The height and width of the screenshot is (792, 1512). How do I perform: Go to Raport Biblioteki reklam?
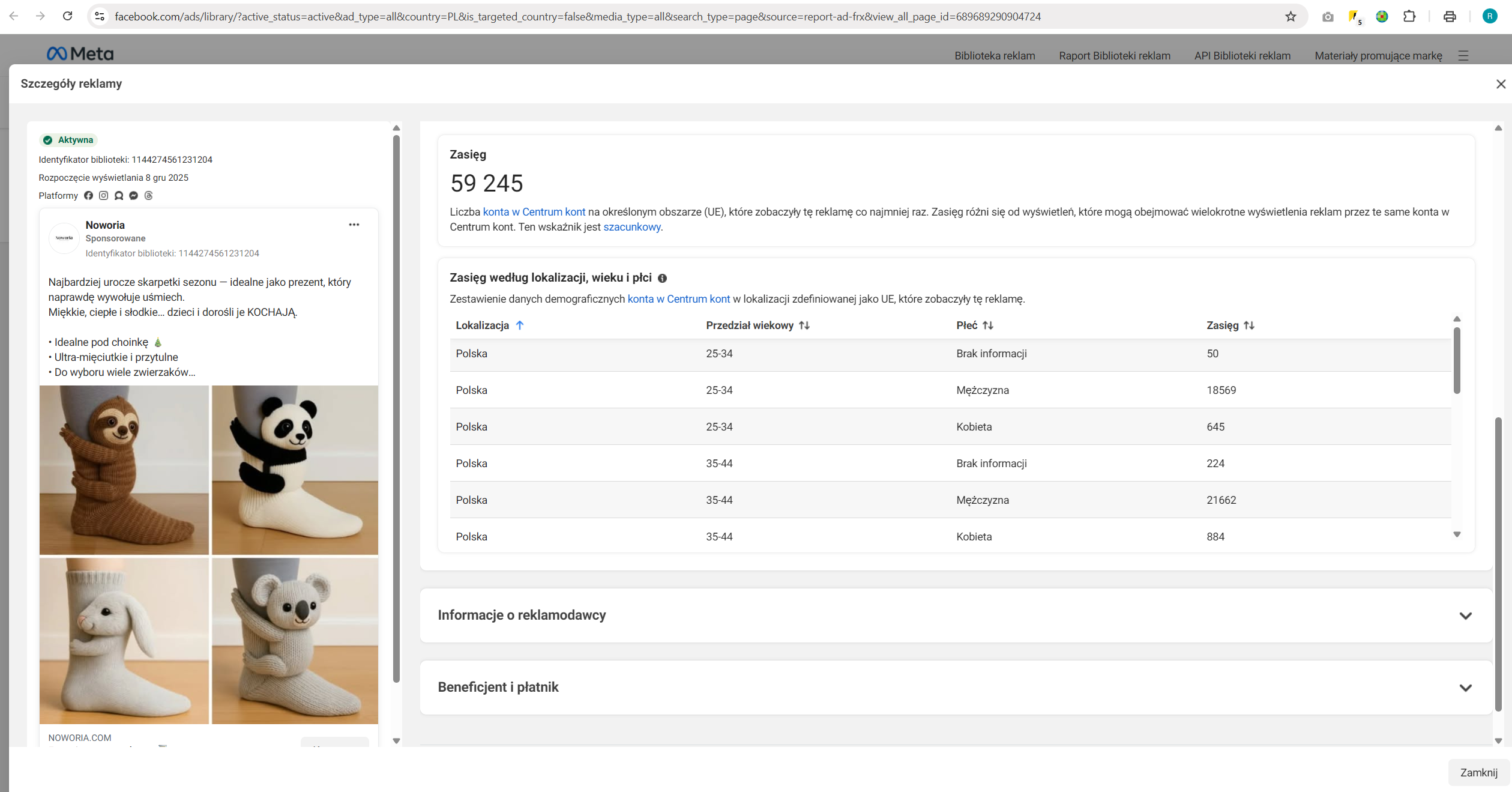coord(1114,56)
